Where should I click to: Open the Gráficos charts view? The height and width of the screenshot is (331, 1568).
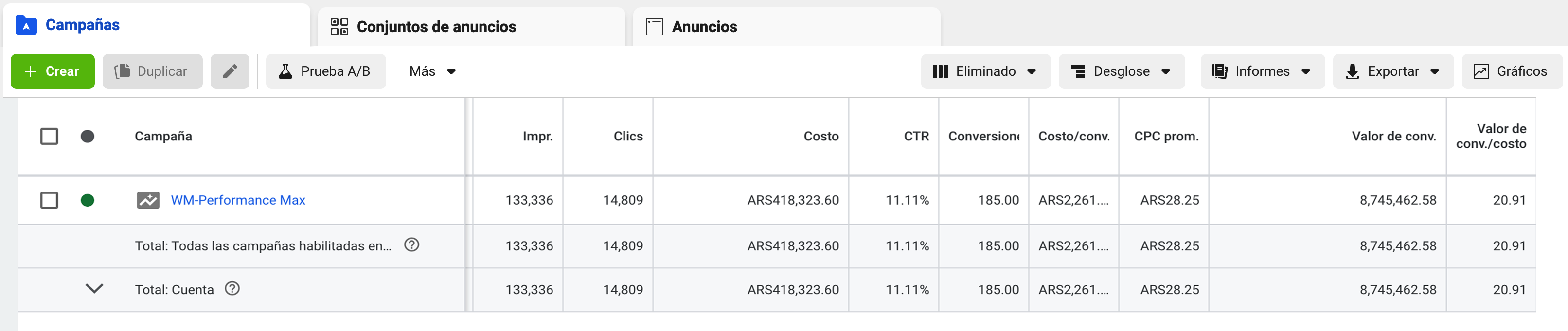click(x=1512, y=72)
